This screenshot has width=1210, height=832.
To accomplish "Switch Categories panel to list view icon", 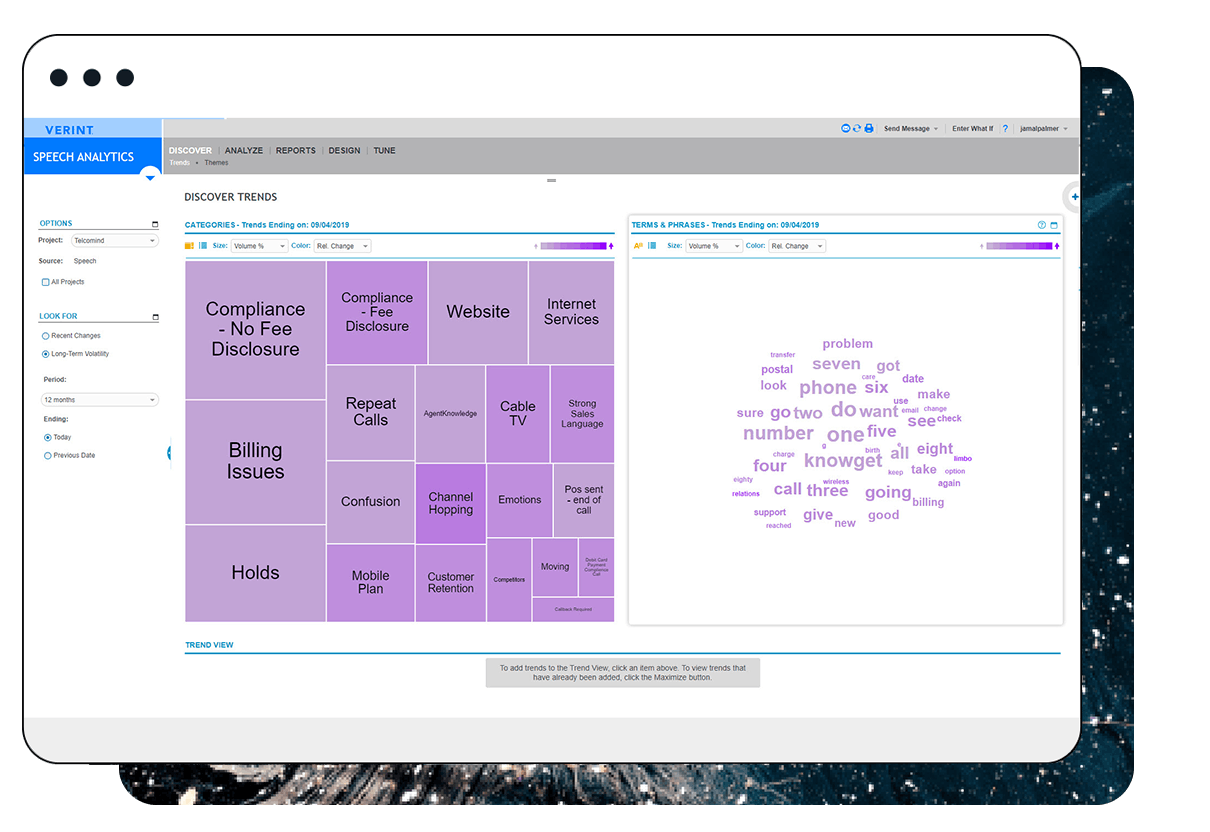I will click(203, 246).
